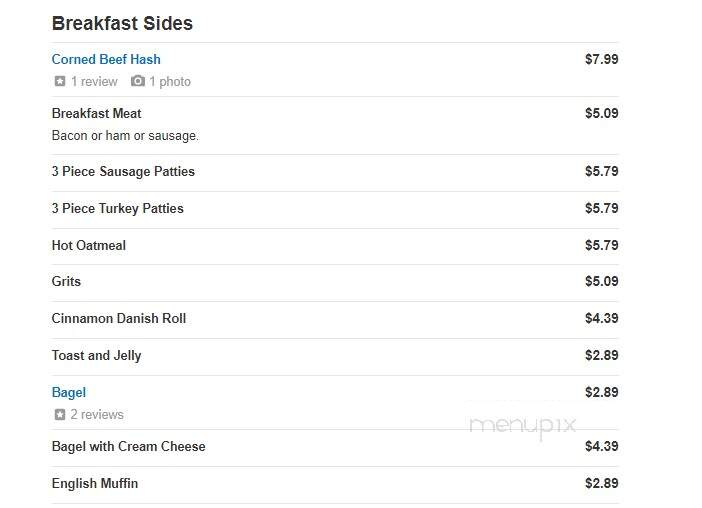
Task: Click the menupix watermark logo
Action: pyautogui.click(x=522, y=425)
